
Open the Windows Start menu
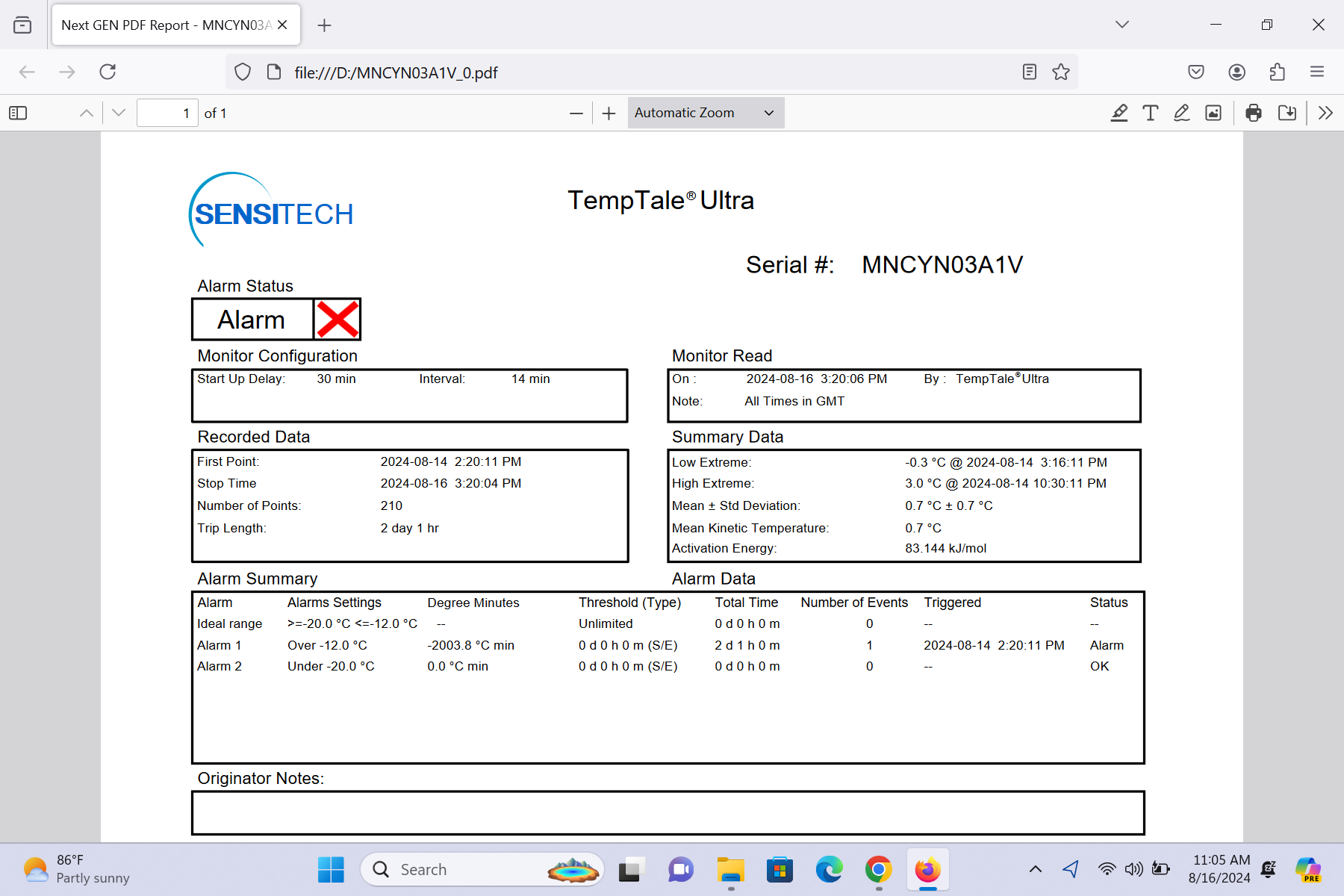coord(331,870)
